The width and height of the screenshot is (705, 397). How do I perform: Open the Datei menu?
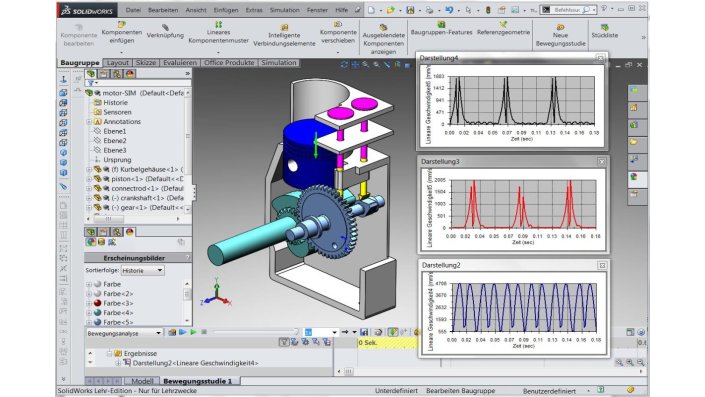[133, 10]
